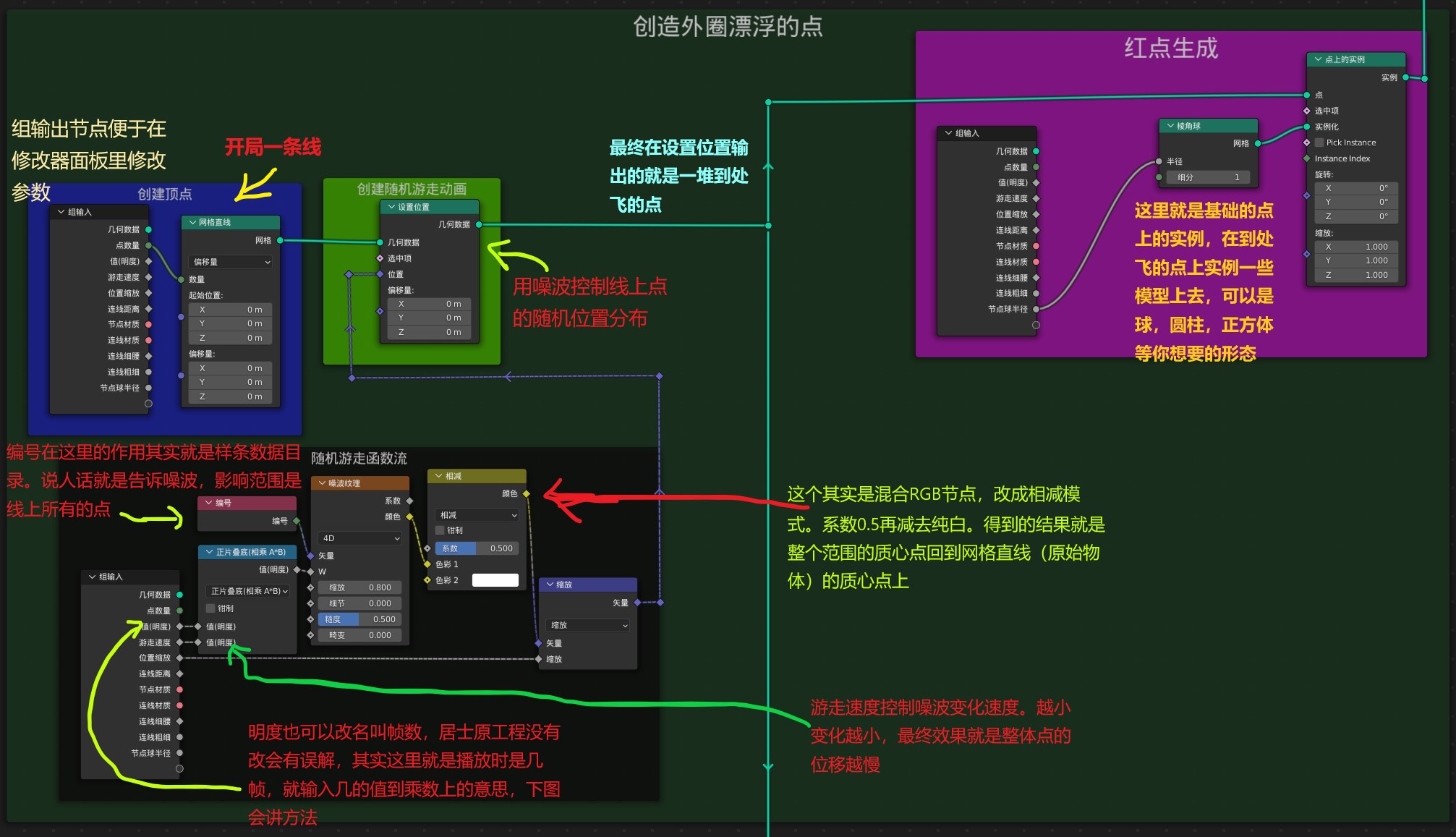Collapse the 噪波纹理 node with its chevron
This screenshot has width=1456, height=837.
click(322, 483)
